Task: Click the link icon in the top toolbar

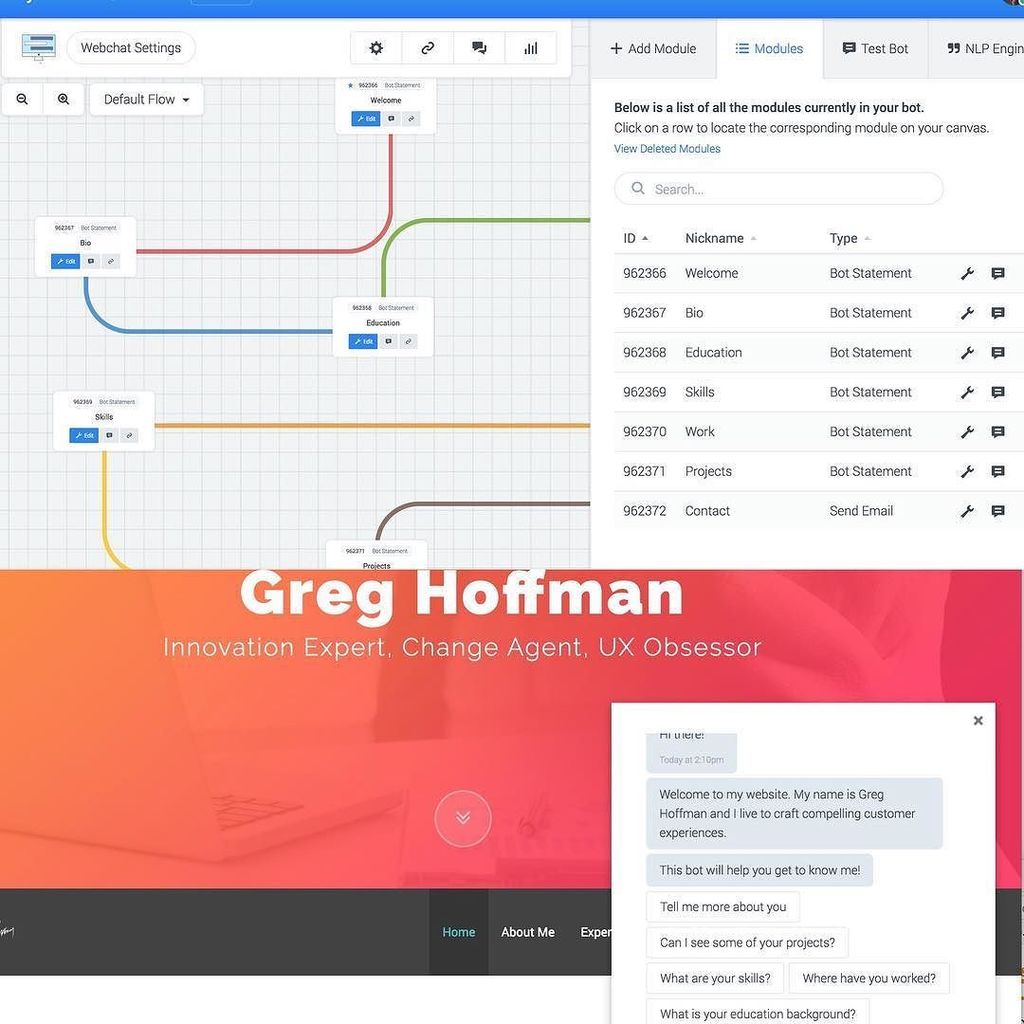Action: click(x=427, y=47)
